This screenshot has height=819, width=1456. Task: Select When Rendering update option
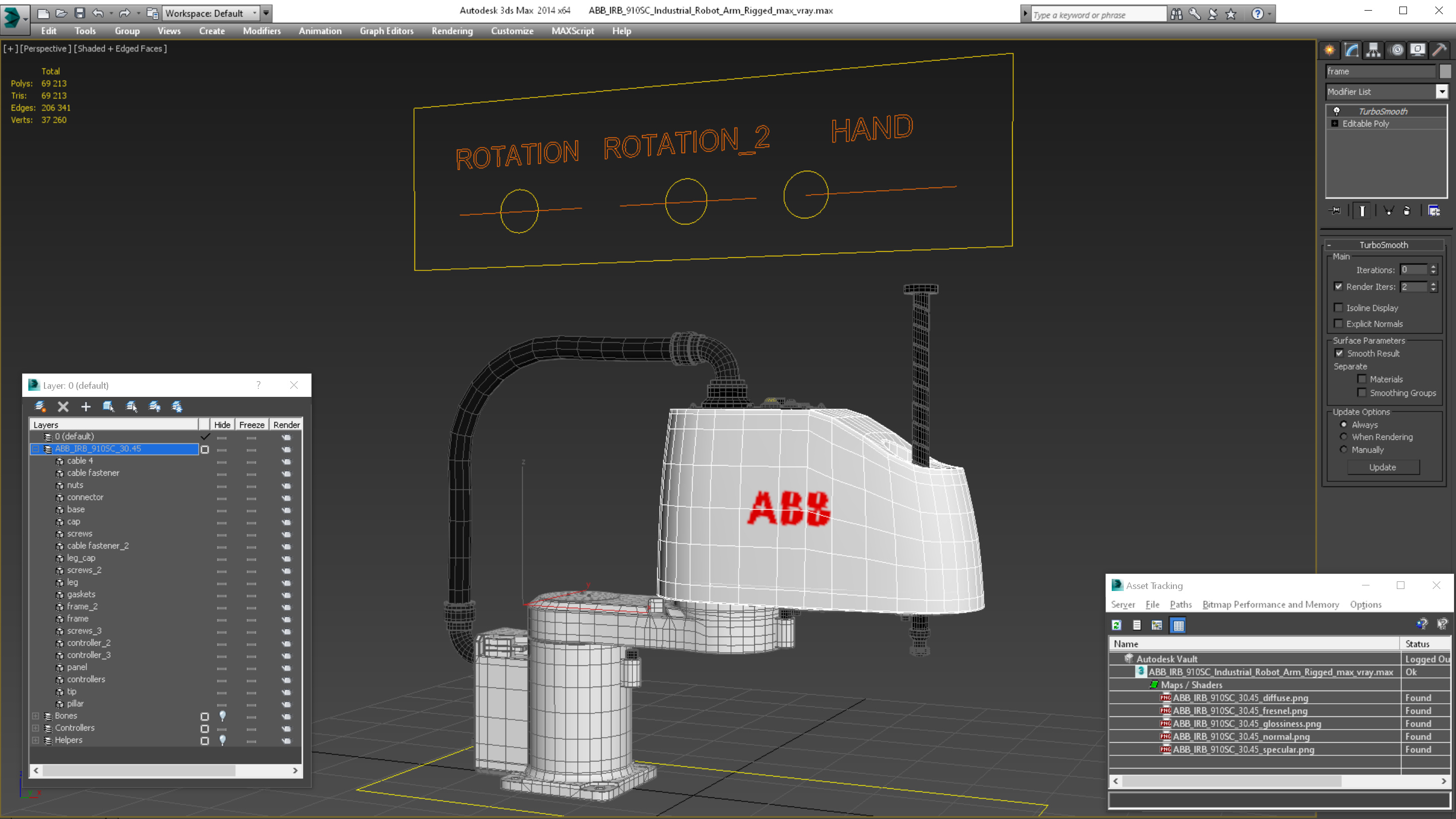pos(1344,436)
